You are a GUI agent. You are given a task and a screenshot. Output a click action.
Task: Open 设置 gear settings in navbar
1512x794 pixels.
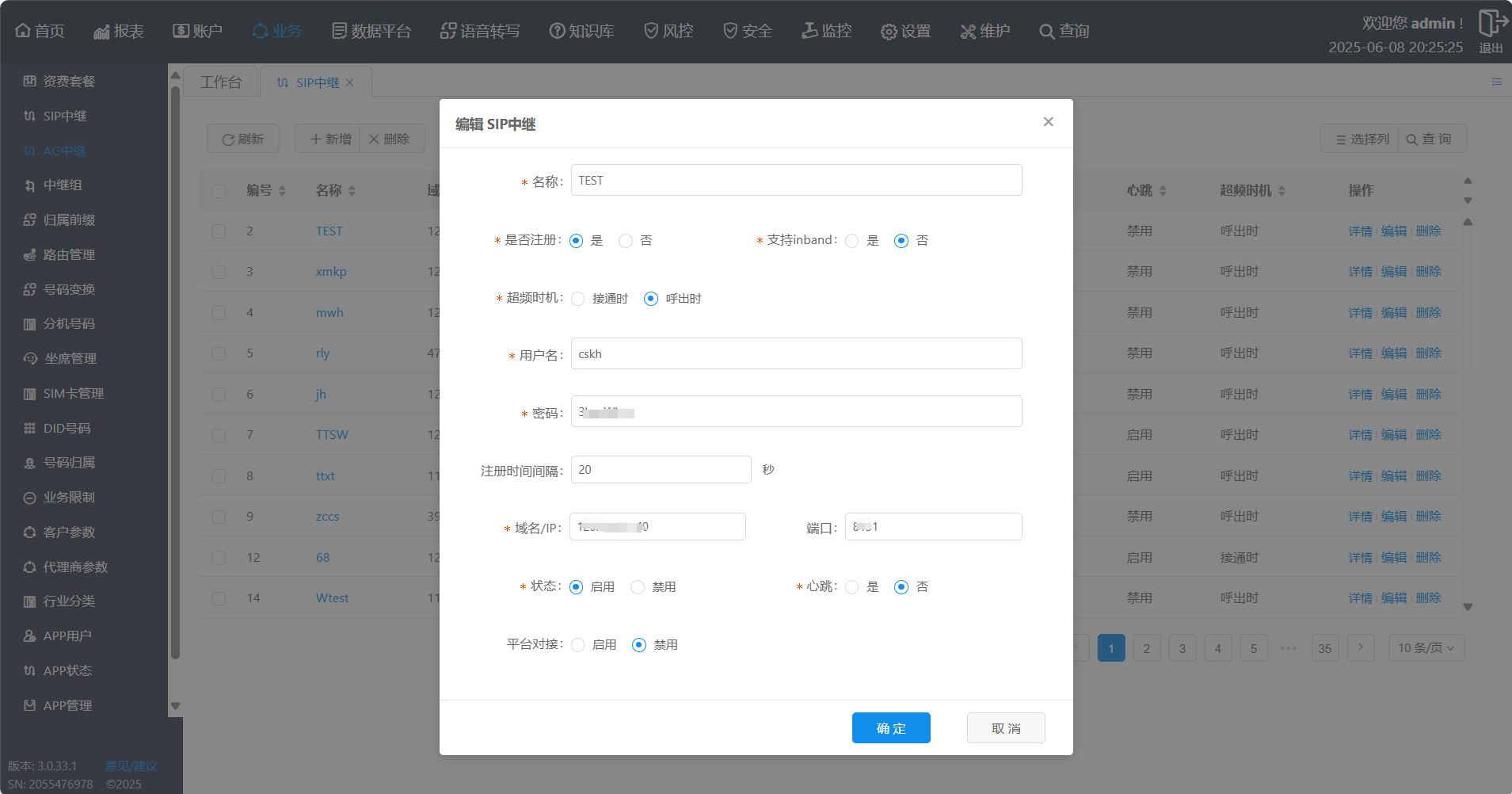coord(889,31)
